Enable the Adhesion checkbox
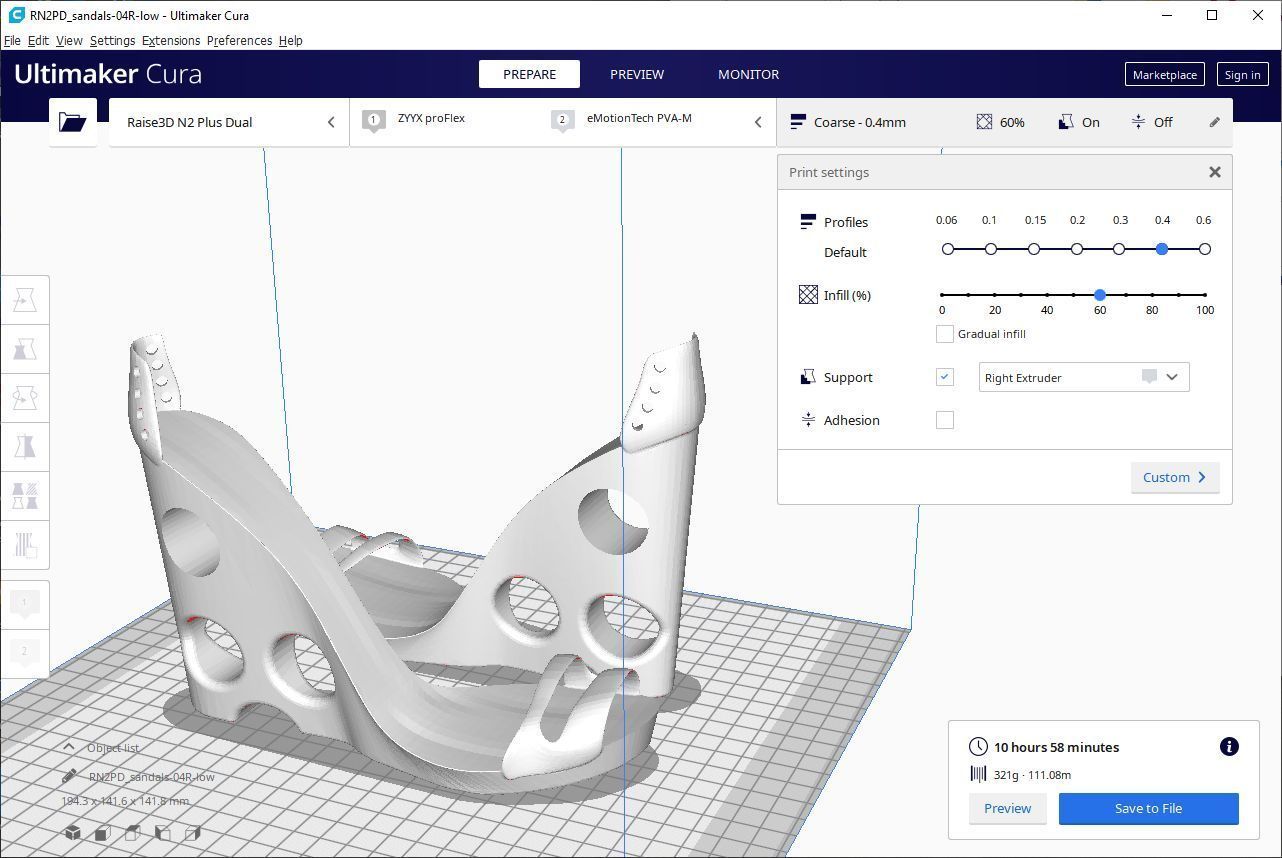The width and height of the screenshot is (1282, 858). [x=944, y=420]
